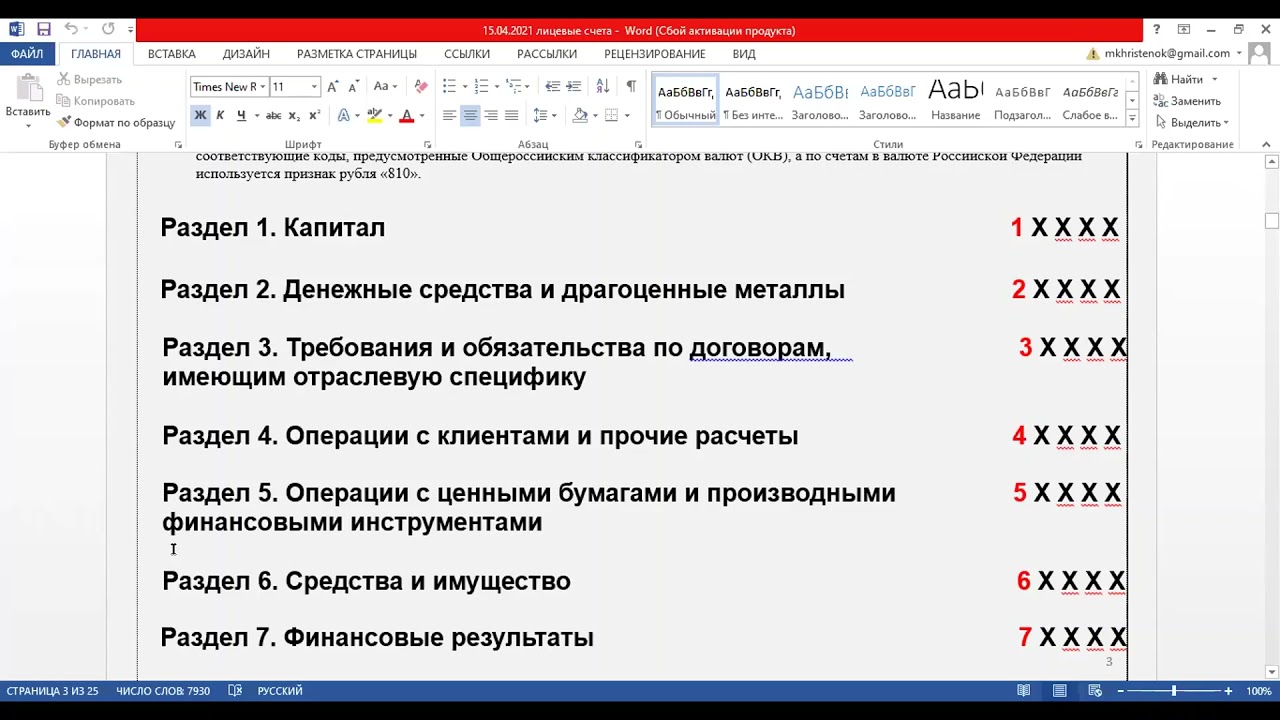This screenshot has height=720, width=1280.
Task: Align text right
Action: [x=491, y=116]
